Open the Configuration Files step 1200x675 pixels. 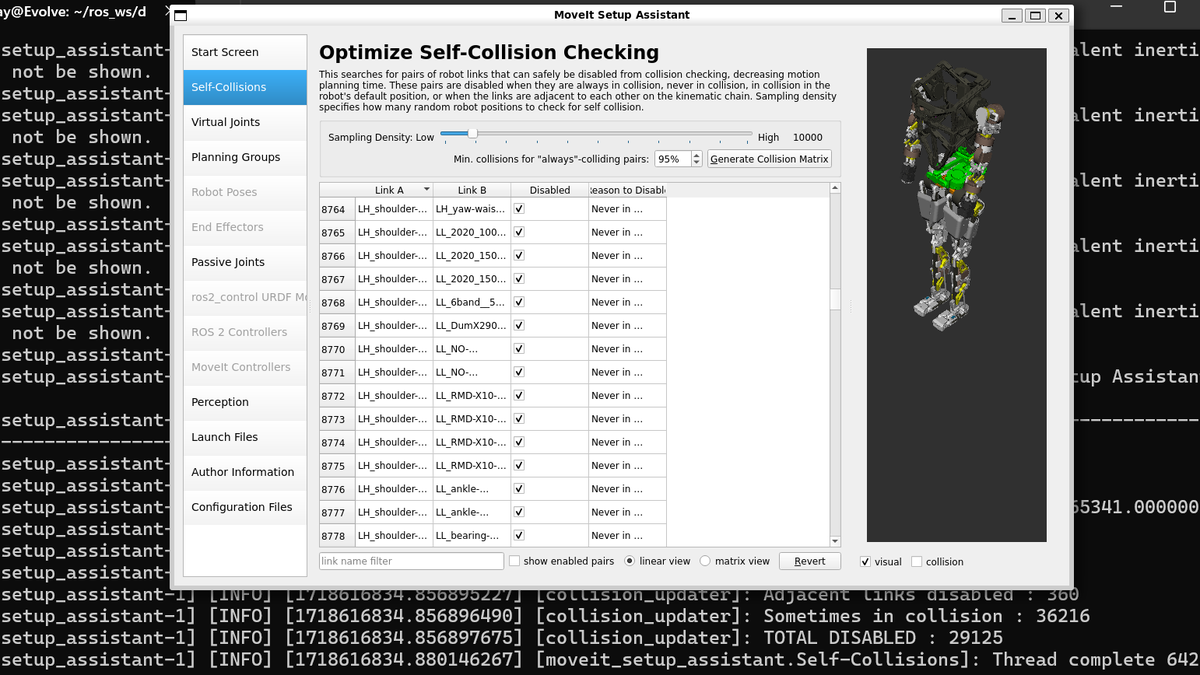(x=245, y=507)
